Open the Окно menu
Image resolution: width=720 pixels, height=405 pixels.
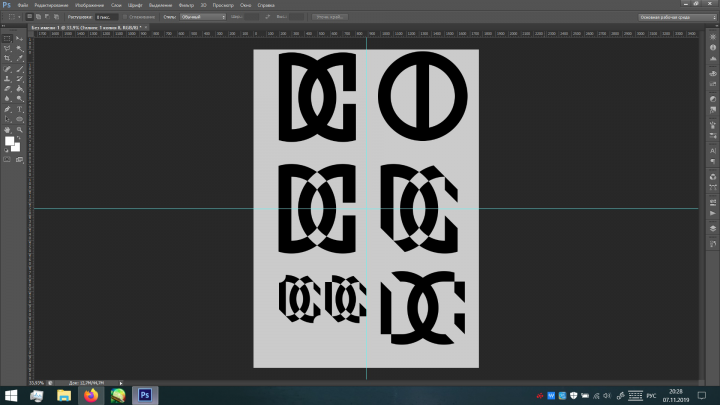pos(246,5)
